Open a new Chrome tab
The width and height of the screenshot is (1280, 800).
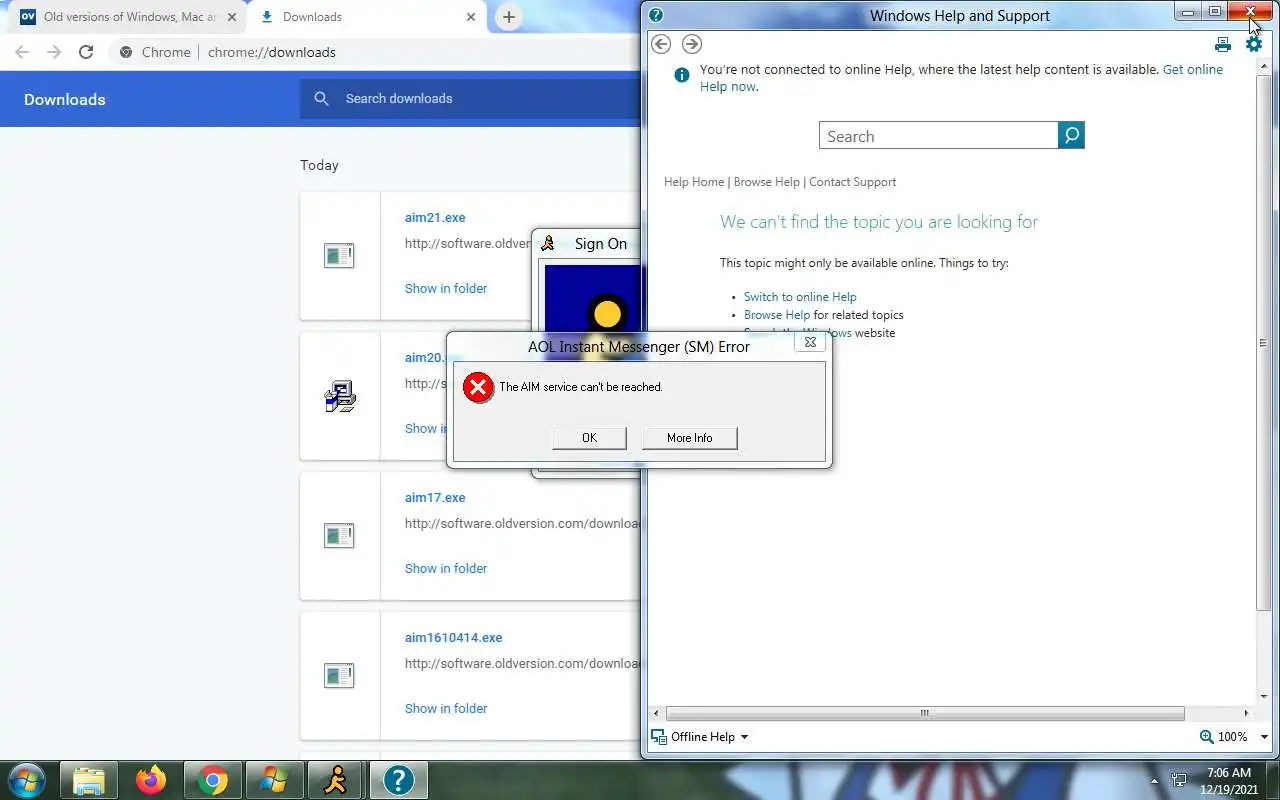[x=509, y=17]
